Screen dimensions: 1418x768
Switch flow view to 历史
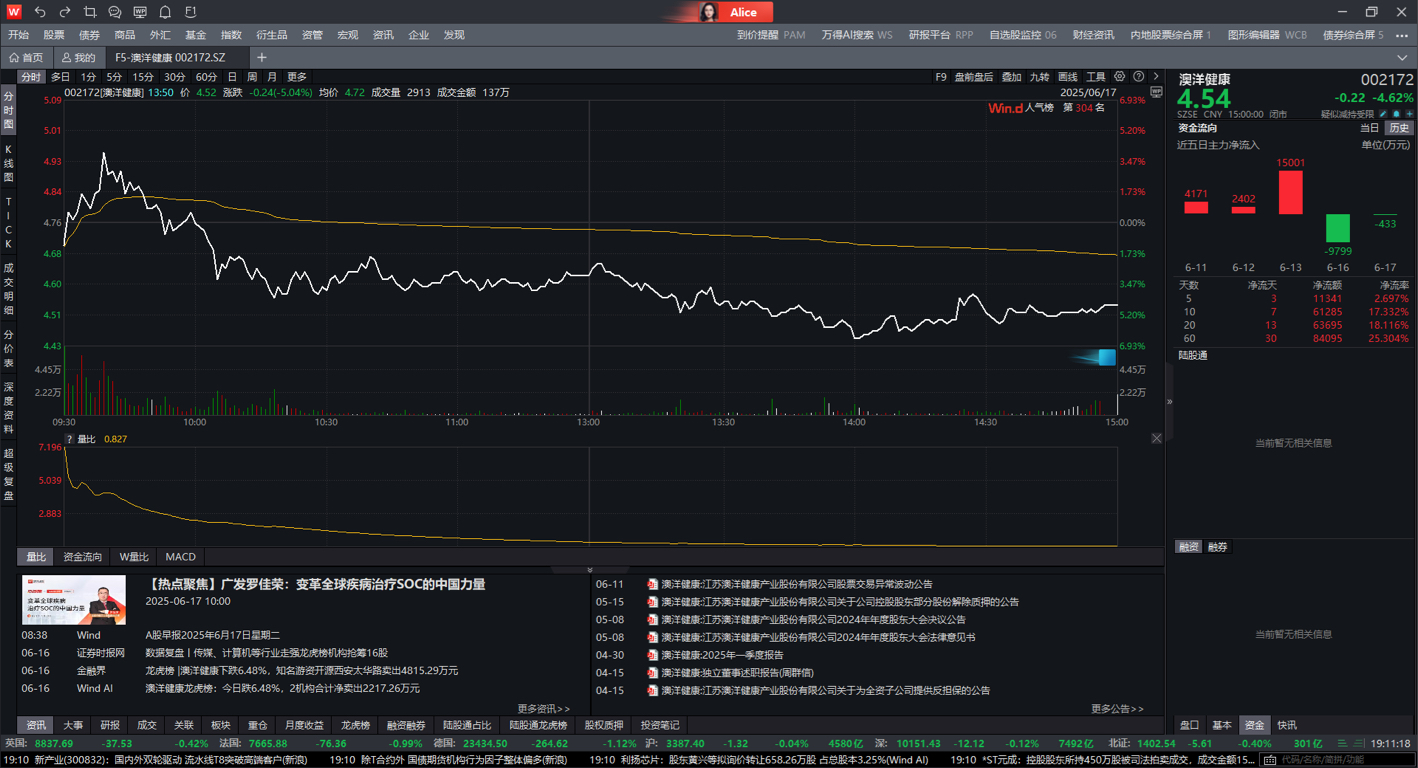[1398, 128]
